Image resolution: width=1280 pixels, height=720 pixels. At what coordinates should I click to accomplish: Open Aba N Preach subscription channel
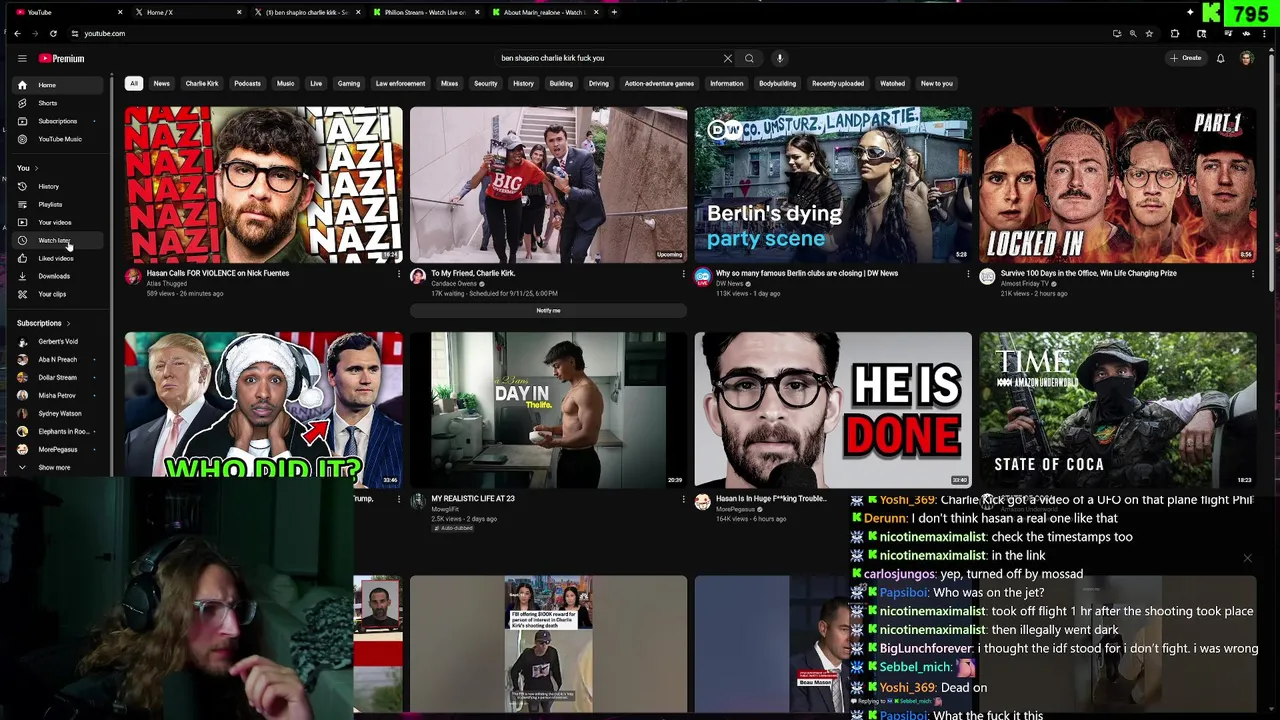click(57, 359)
